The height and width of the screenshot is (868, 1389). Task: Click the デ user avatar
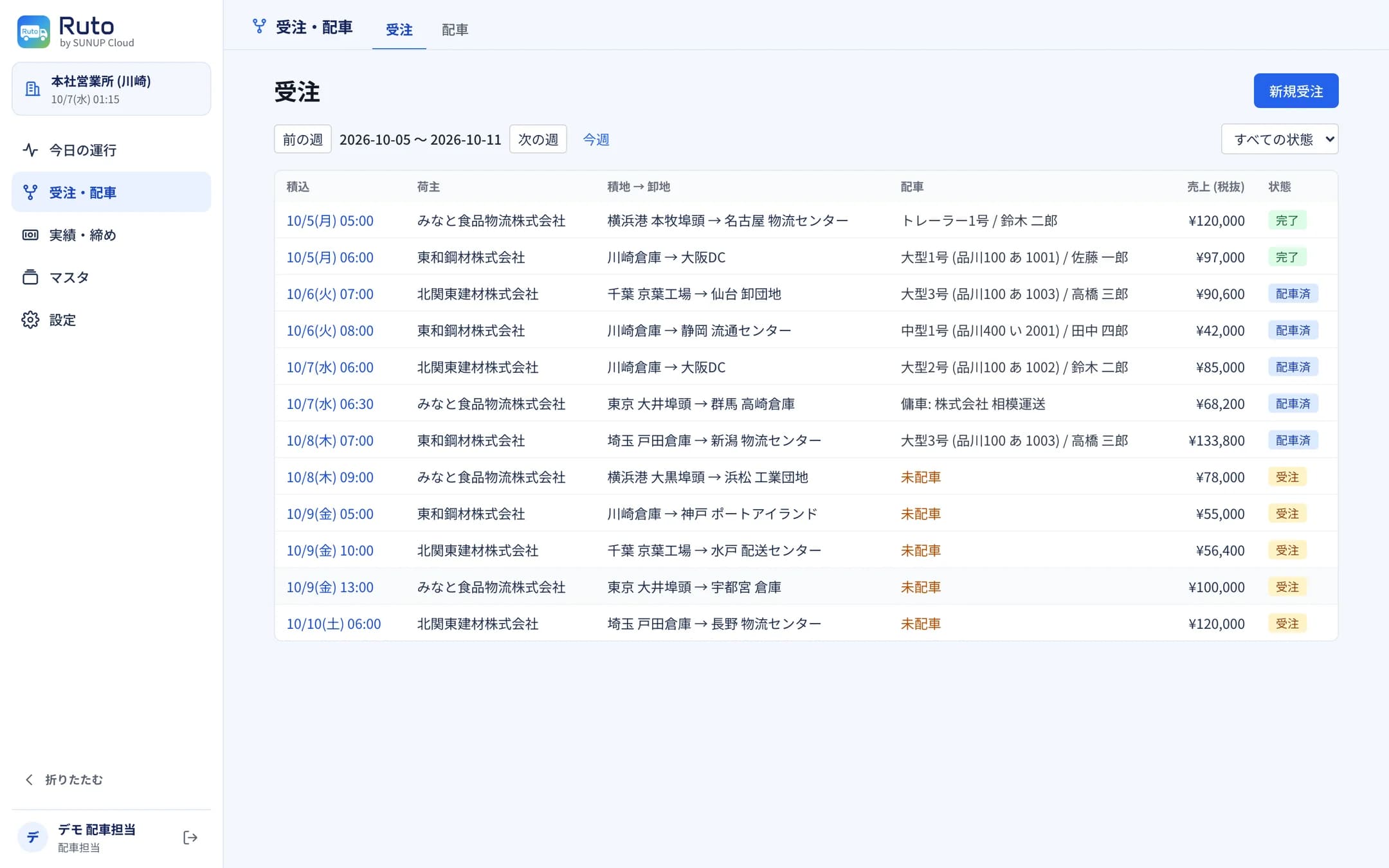[x=33, y=837]
